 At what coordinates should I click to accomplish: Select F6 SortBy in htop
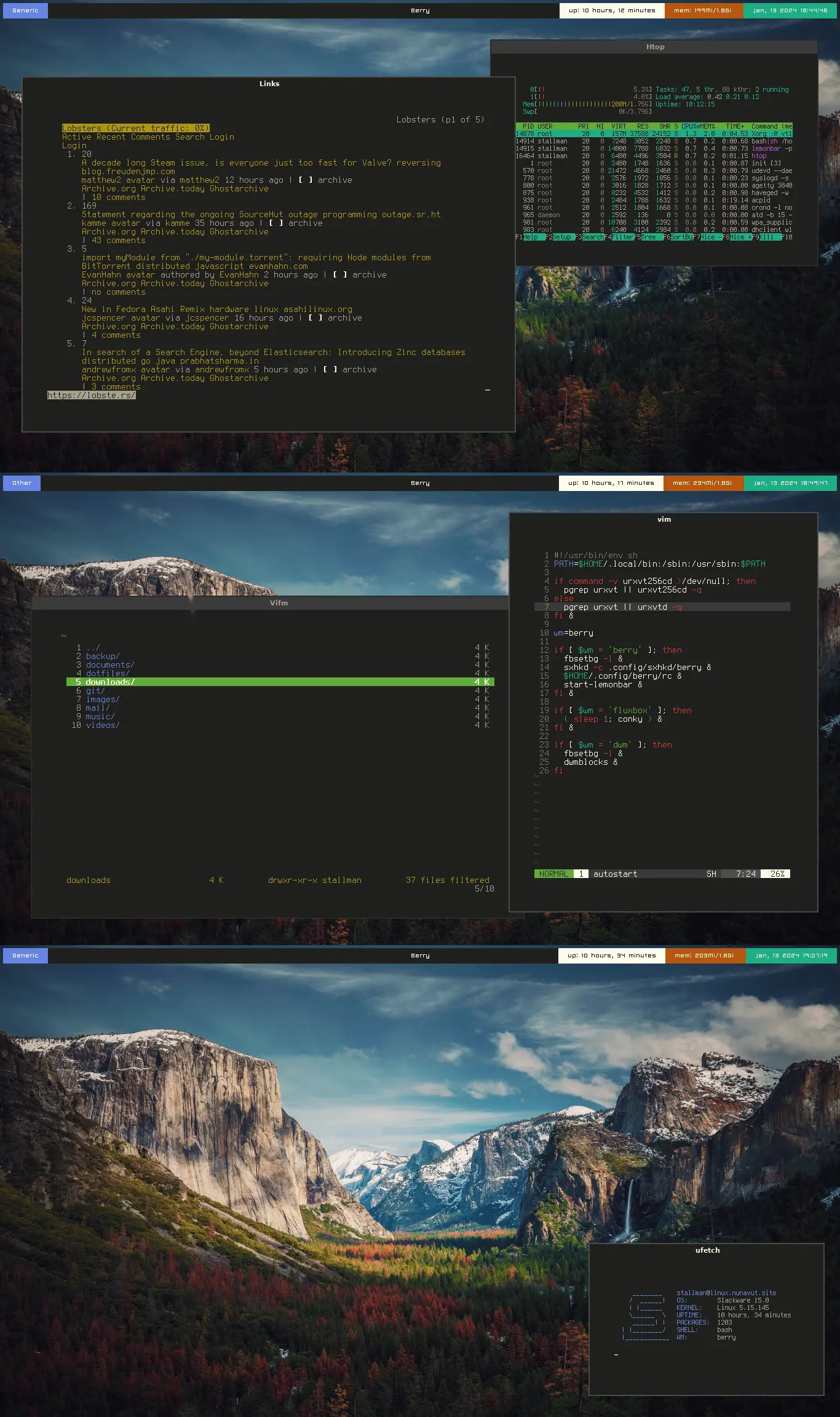tap(678, 237)
